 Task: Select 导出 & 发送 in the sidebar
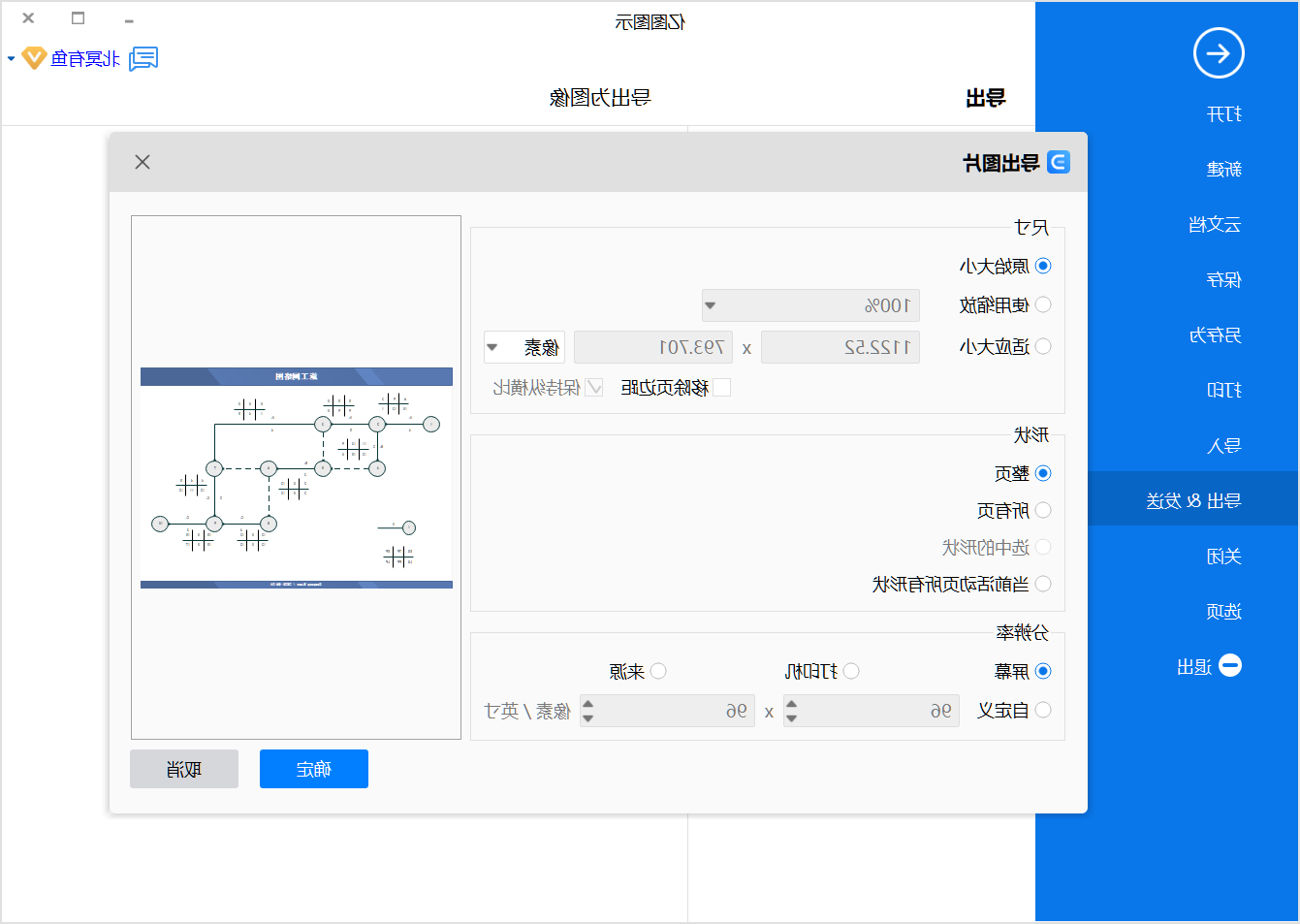click(1193, 499)
